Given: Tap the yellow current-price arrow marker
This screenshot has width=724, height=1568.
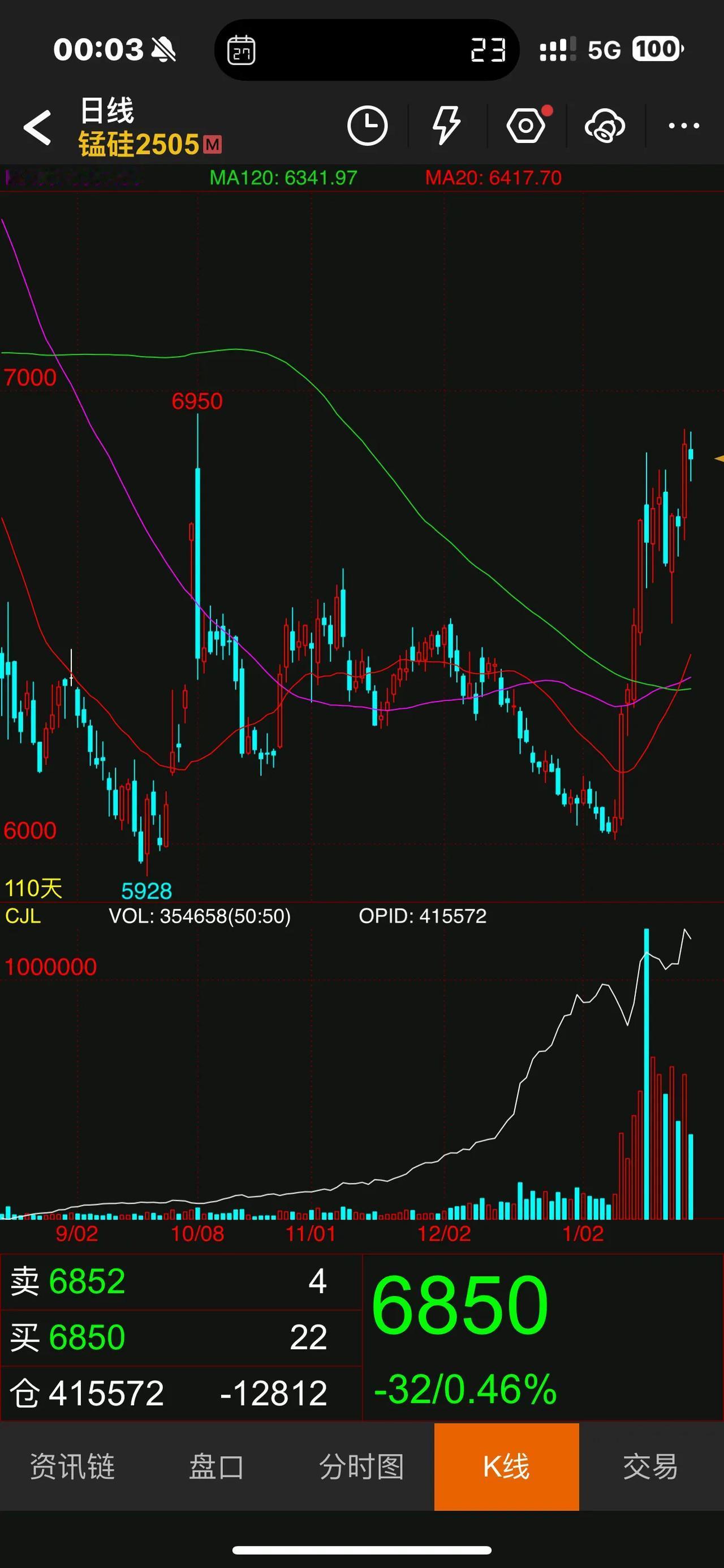Looking at the screenshot, I should (718, 458).
